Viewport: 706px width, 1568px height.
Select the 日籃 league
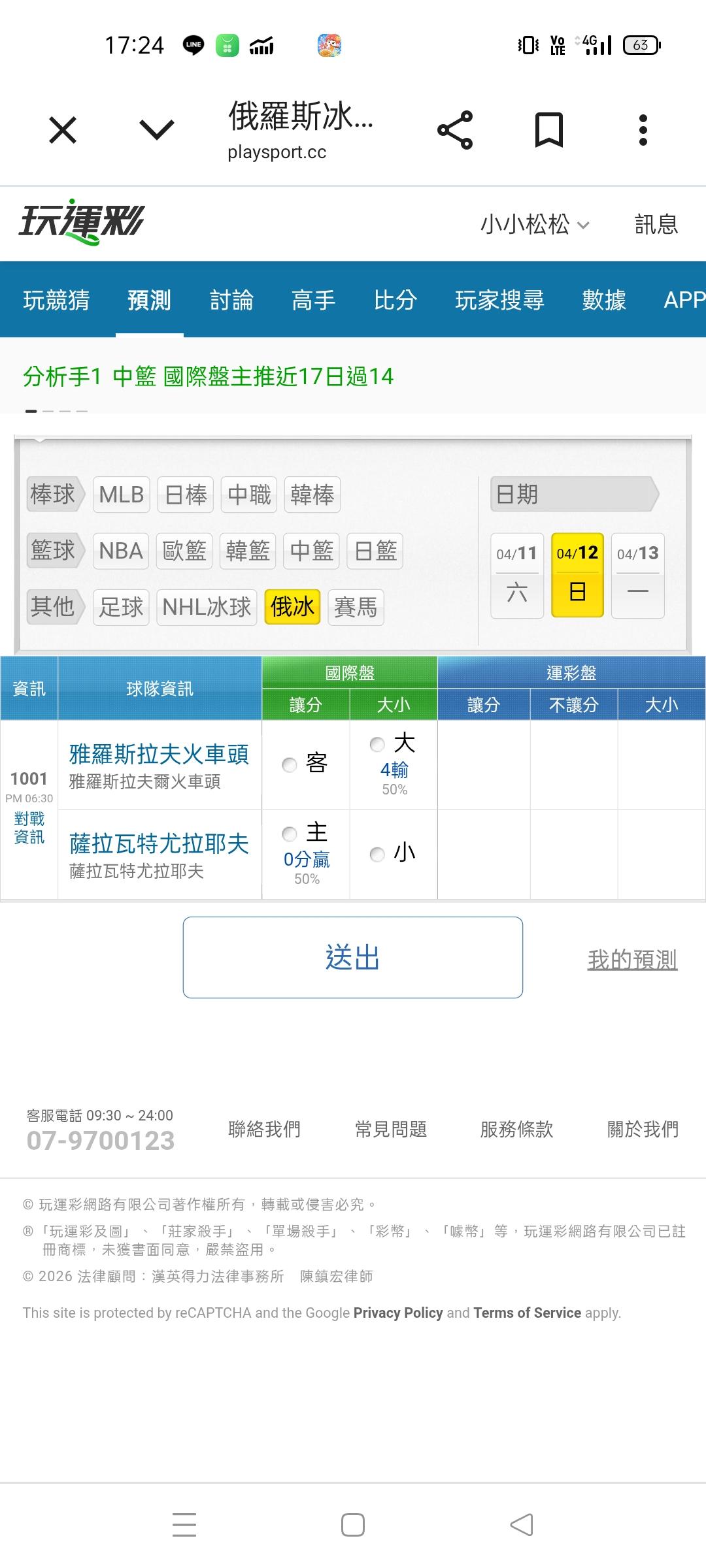375,551
